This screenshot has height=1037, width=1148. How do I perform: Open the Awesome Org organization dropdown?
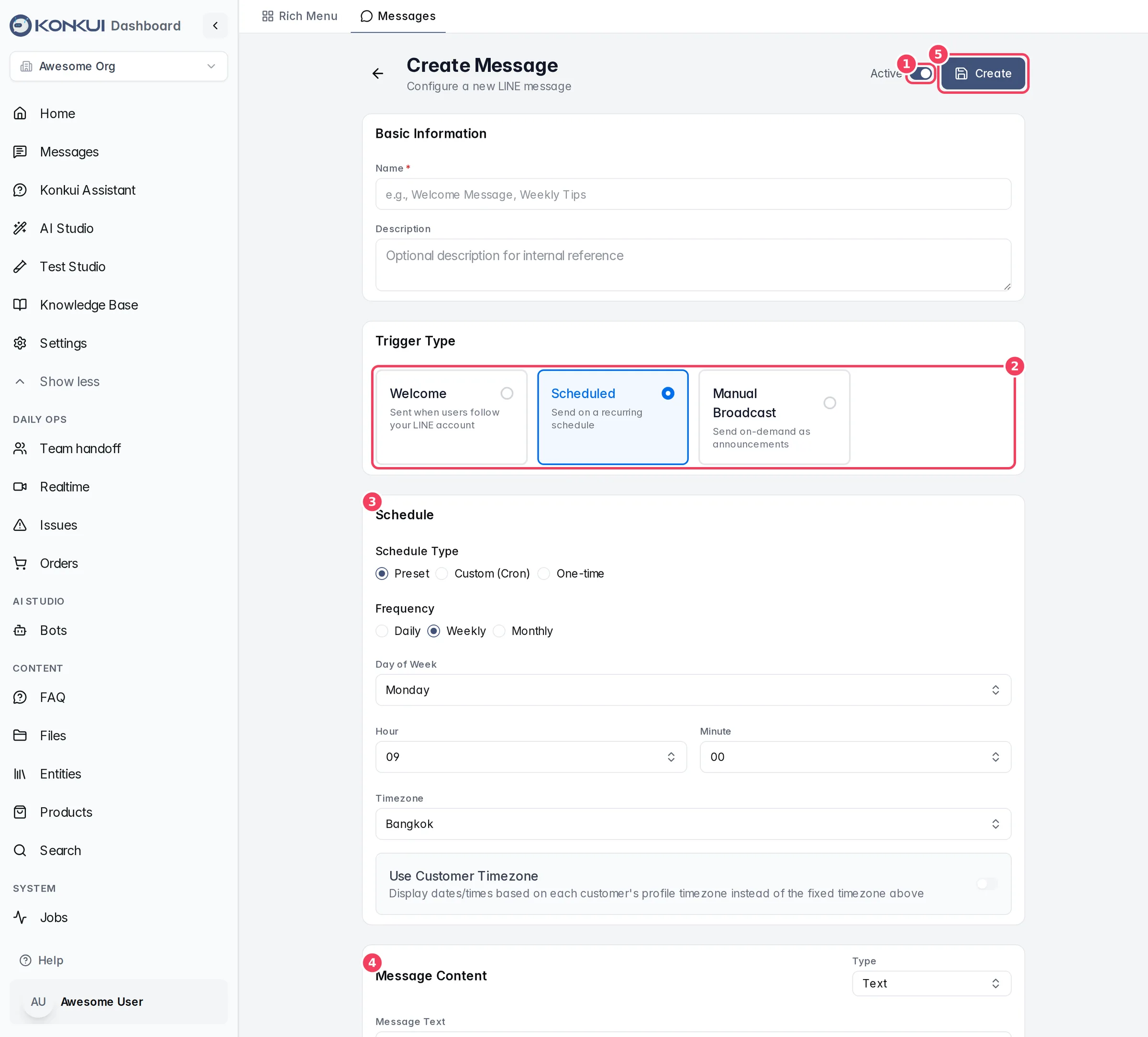pyautogui.click(x=119, y=66)
